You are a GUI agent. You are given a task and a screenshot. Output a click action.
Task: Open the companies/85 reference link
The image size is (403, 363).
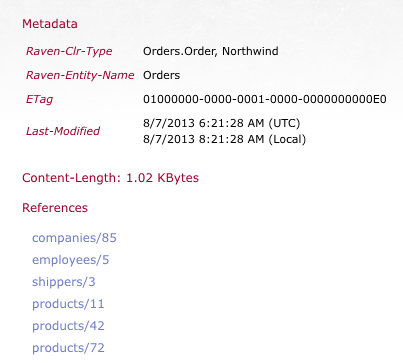(x=74, y=238)
